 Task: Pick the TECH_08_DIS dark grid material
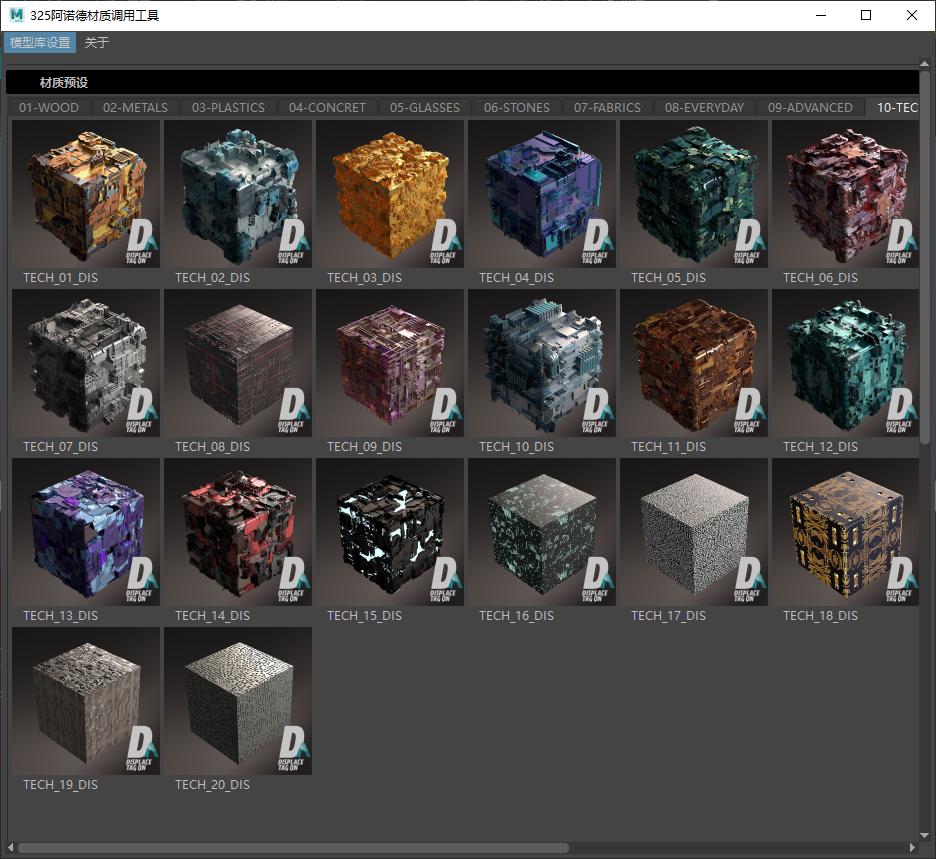238,363
